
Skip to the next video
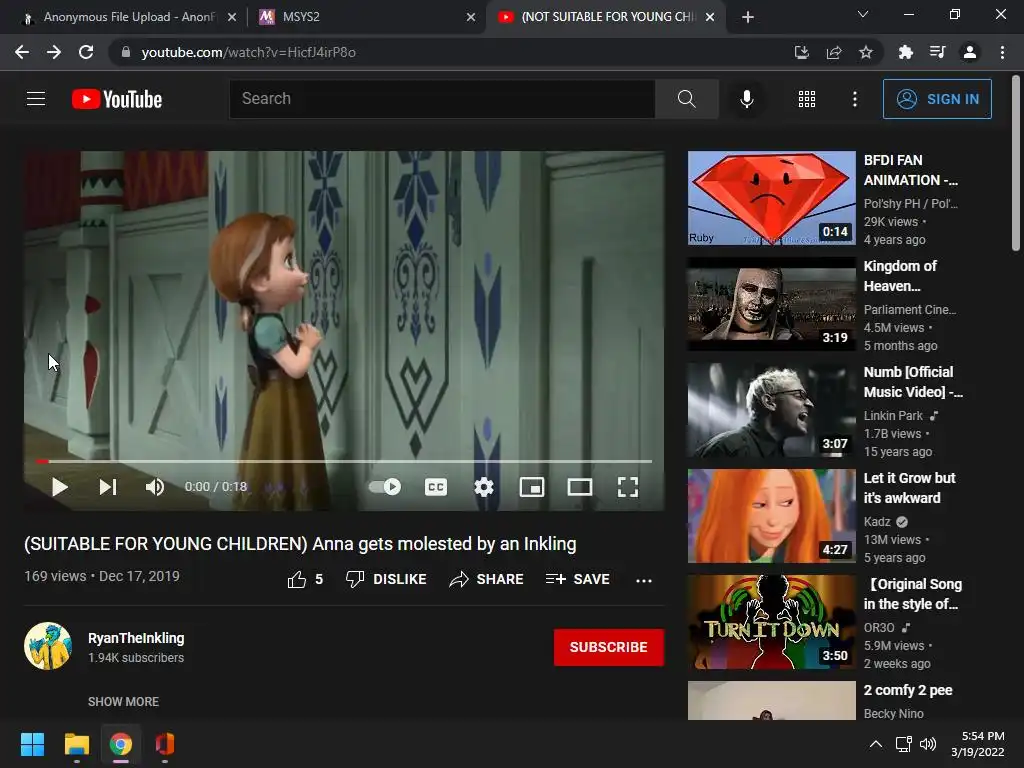(108, 487)
